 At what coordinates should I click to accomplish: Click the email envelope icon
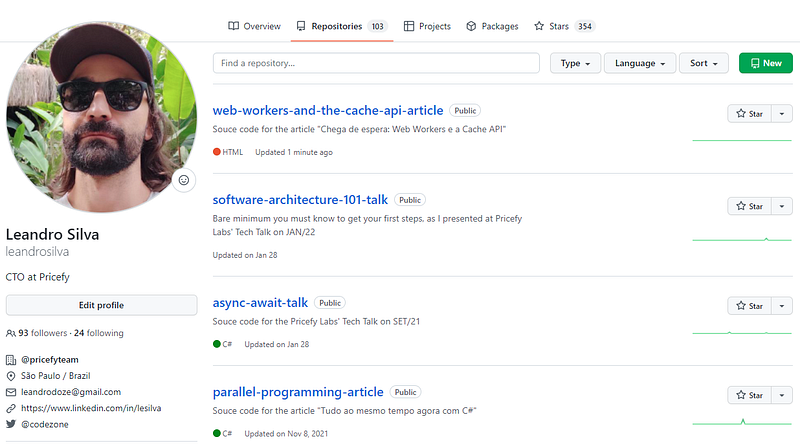coord(11,392)
